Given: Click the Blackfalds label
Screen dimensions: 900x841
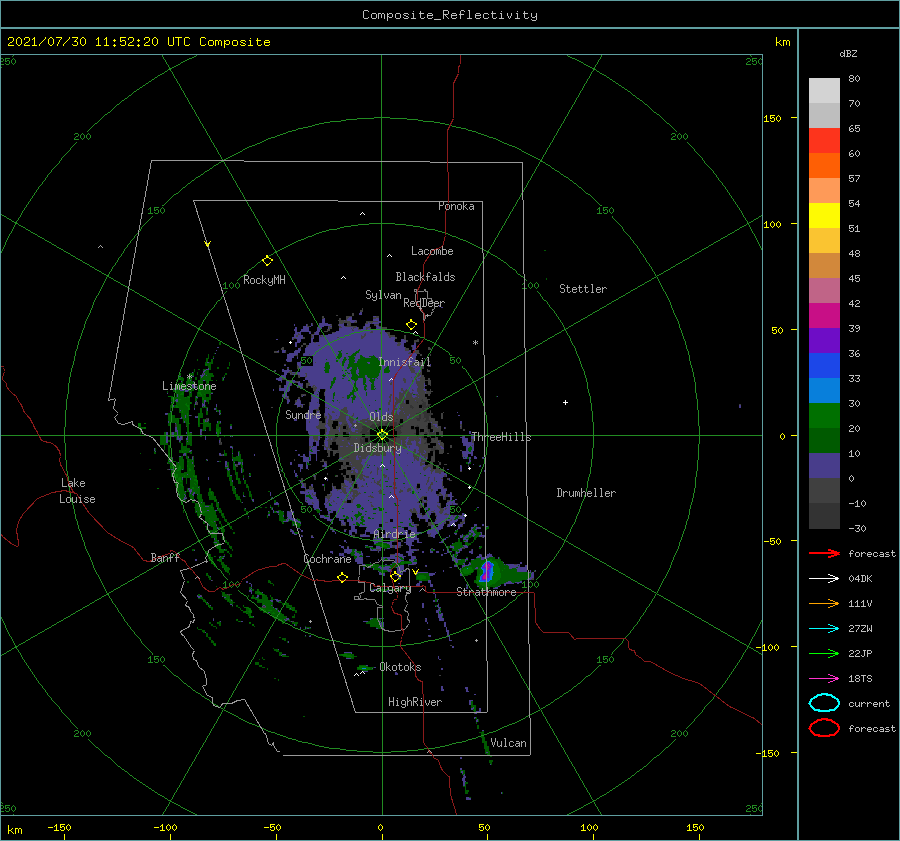Looking at the screenshot, I should click(x=425, y=277).
